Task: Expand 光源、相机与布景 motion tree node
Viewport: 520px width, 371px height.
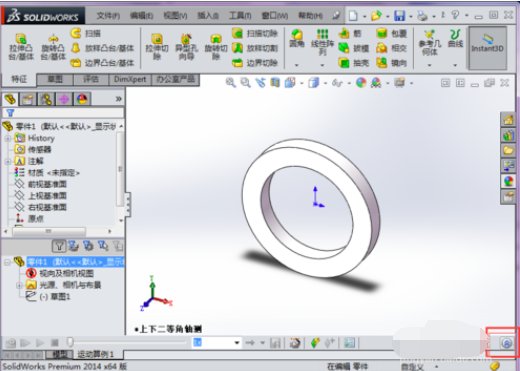Action: (x=19, y=285)
